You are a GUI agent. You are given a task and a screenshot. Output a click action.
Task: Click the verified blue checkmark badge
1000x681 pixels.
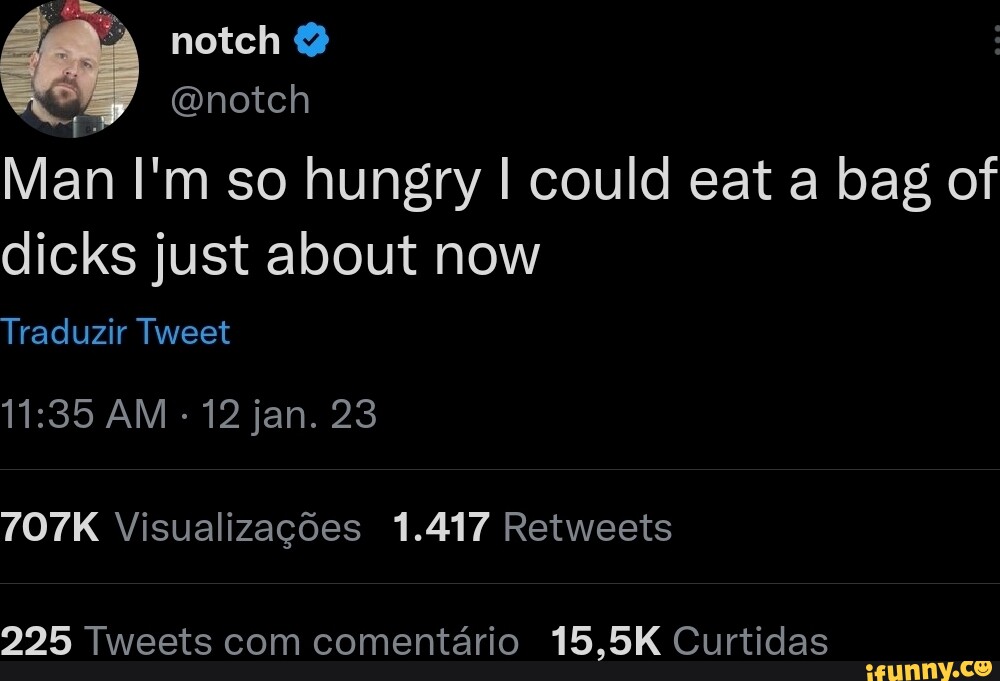click(311, 38)
